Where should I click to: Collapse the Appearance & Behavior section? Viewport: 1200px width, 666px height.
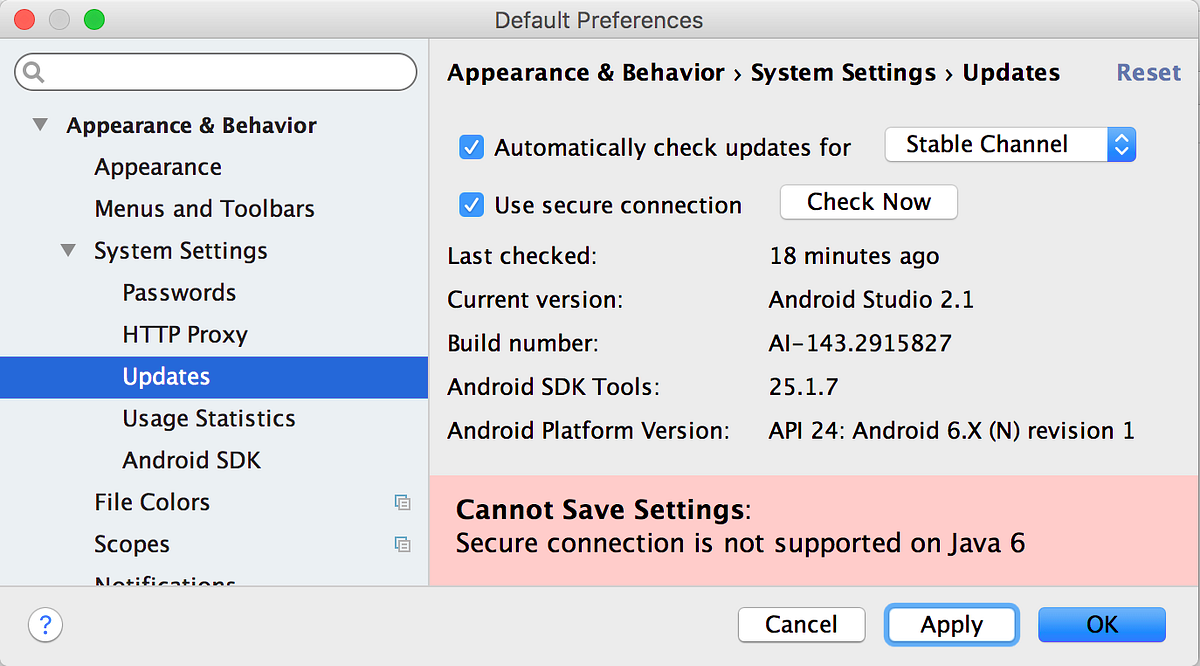[40, 124]
